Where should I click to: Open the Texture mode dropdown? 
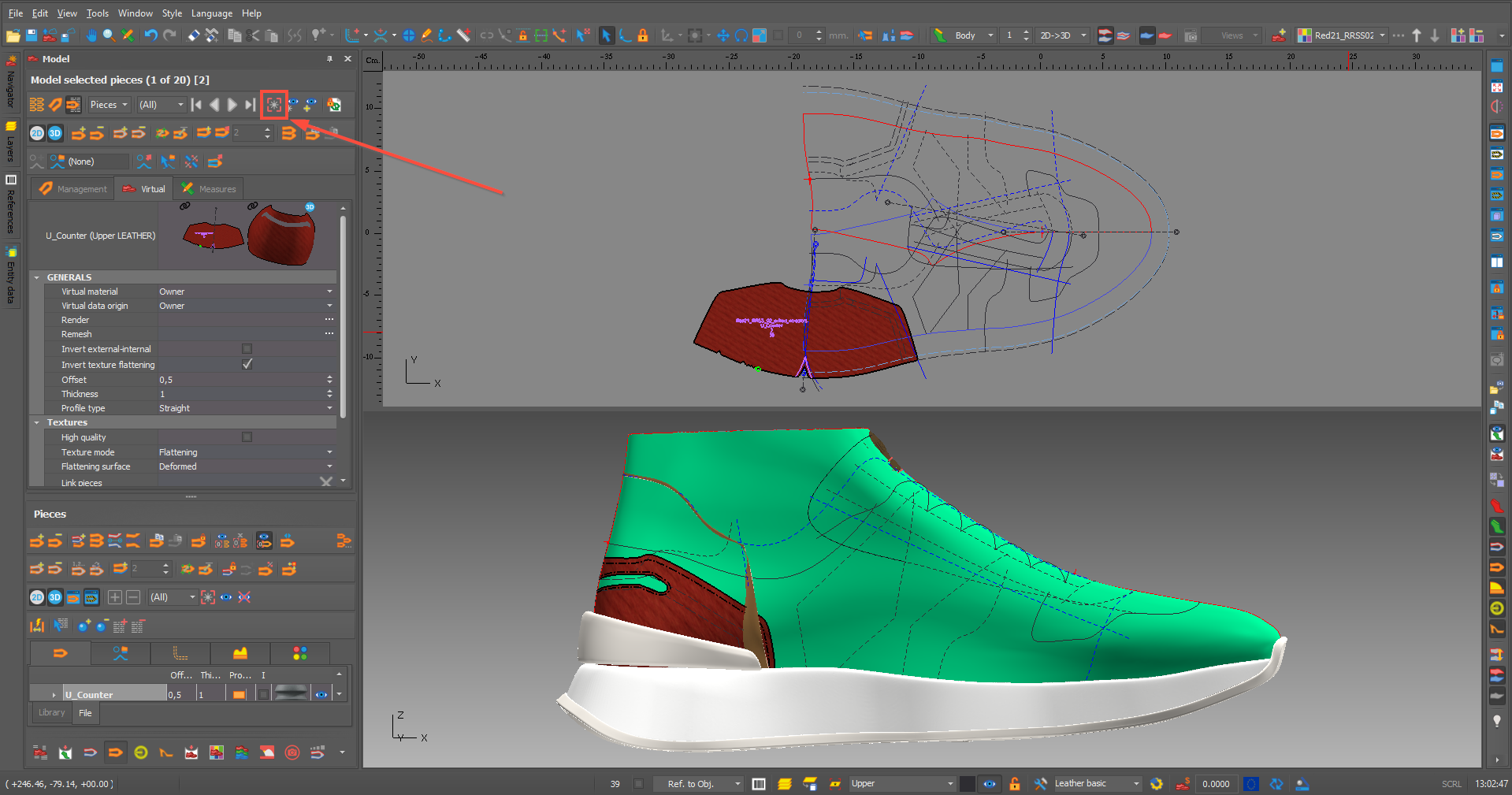coord(329,452)
